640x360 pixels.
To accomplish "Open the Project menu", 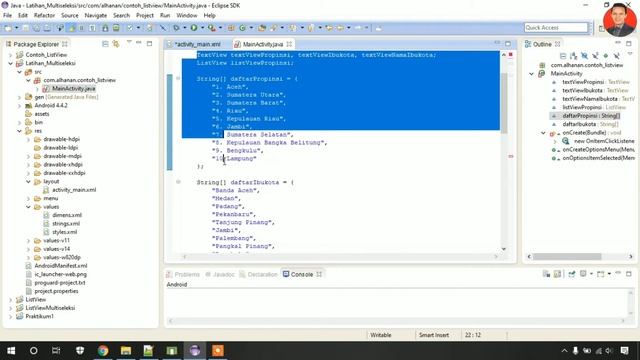I will tap(144, 16).
